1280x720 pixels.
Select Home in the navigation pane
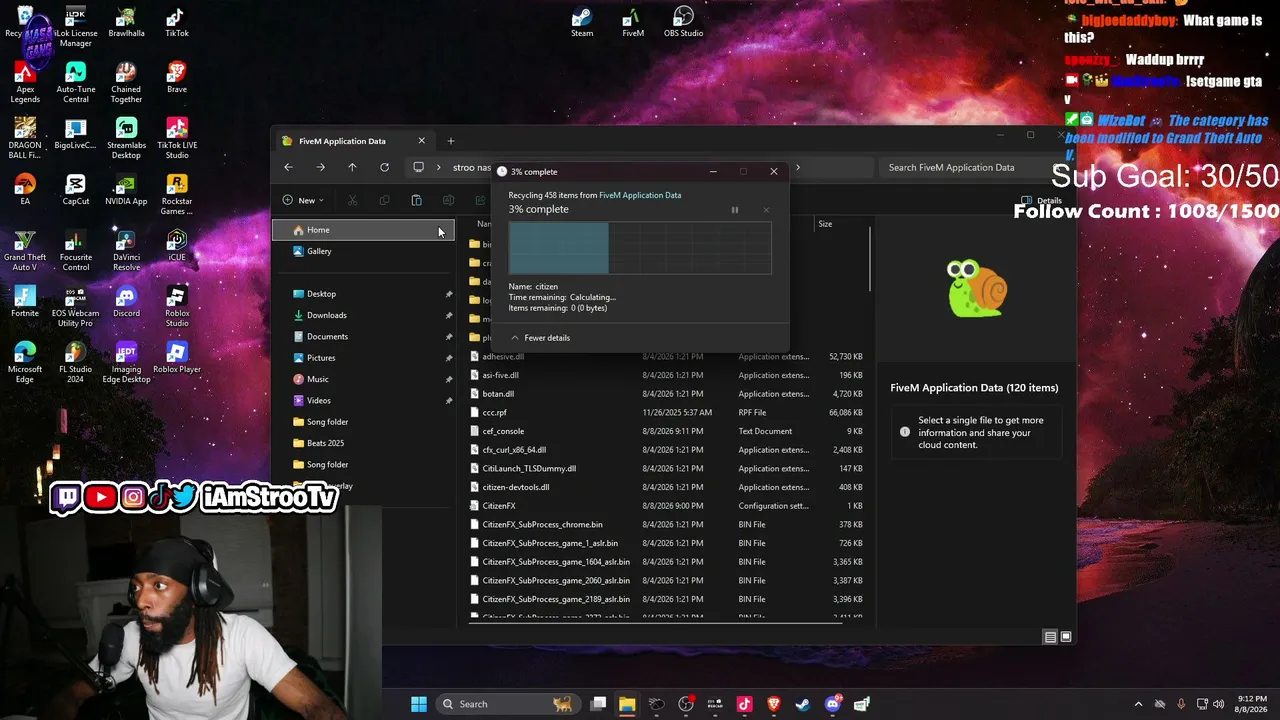tap(363, 230)
